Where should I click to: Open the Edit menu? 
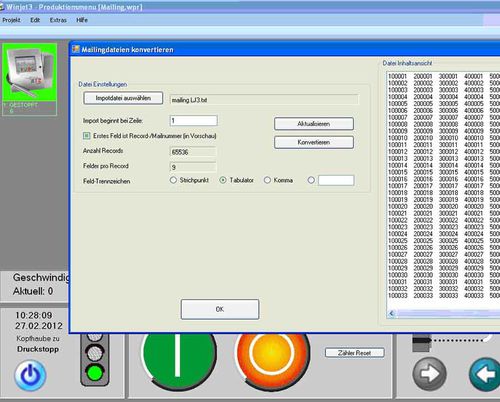(x=35, y=20)
